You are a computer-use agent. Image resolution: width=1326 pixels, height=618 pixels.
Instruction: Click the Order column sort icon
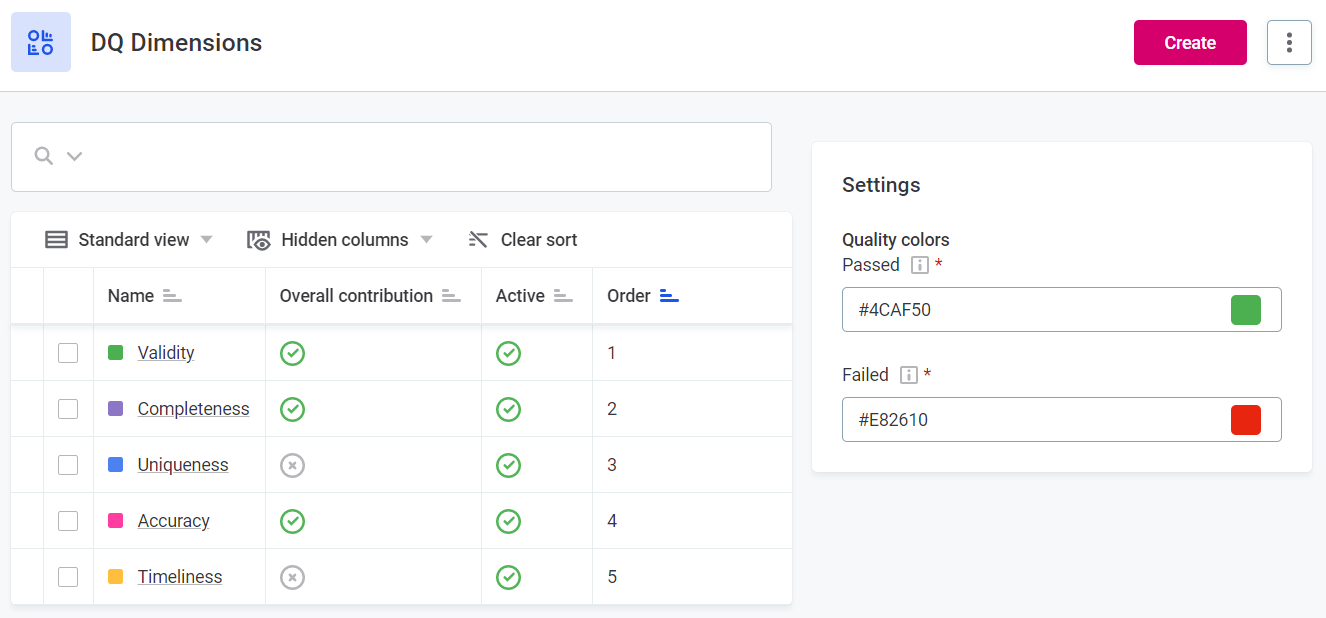[x=669, y=296]
